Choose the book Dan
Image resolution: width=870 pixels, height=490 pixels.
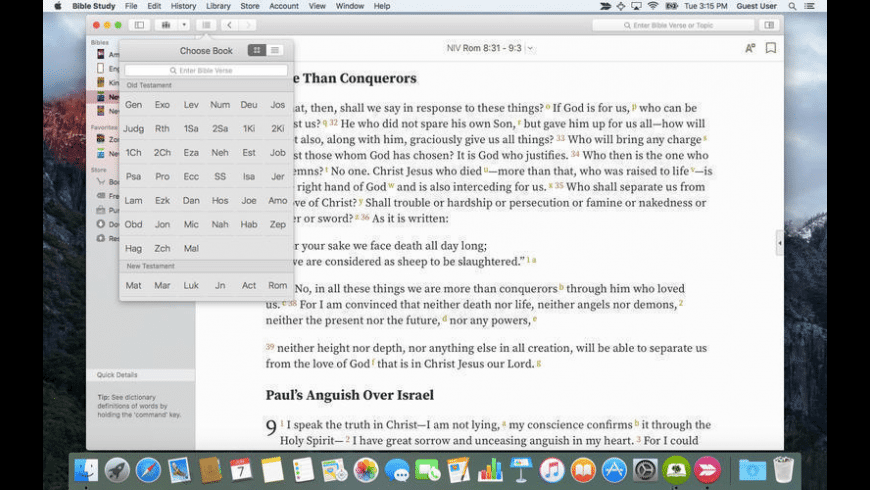click(191, 200)
